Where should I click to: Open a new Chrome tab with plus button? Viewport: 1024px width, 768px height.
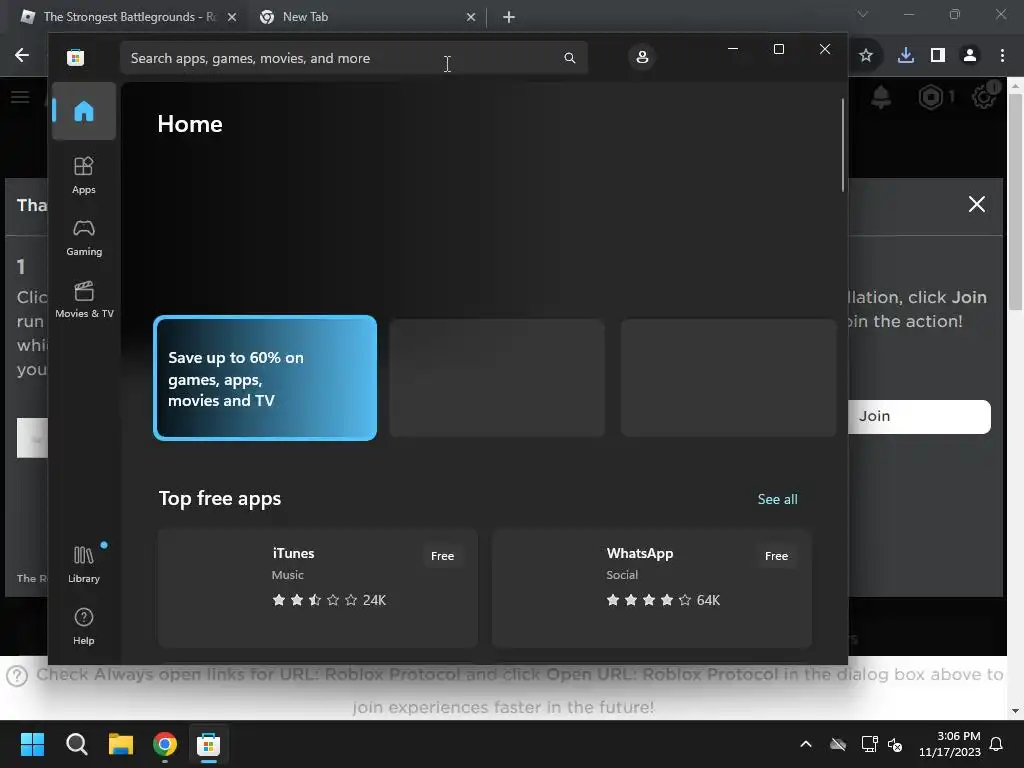pyautogui.click(x=509, y=18)
